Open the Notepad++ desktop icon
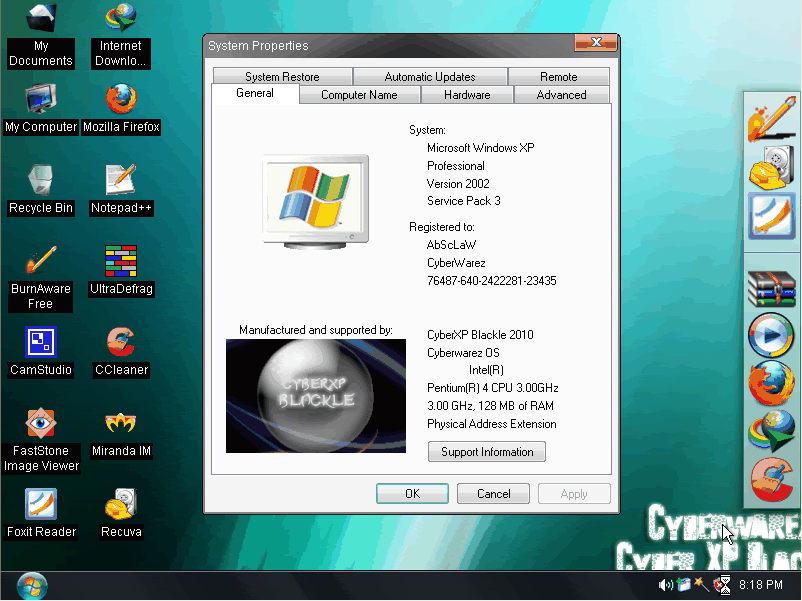This screenshot has height=601, width=802. pos(121,190)
